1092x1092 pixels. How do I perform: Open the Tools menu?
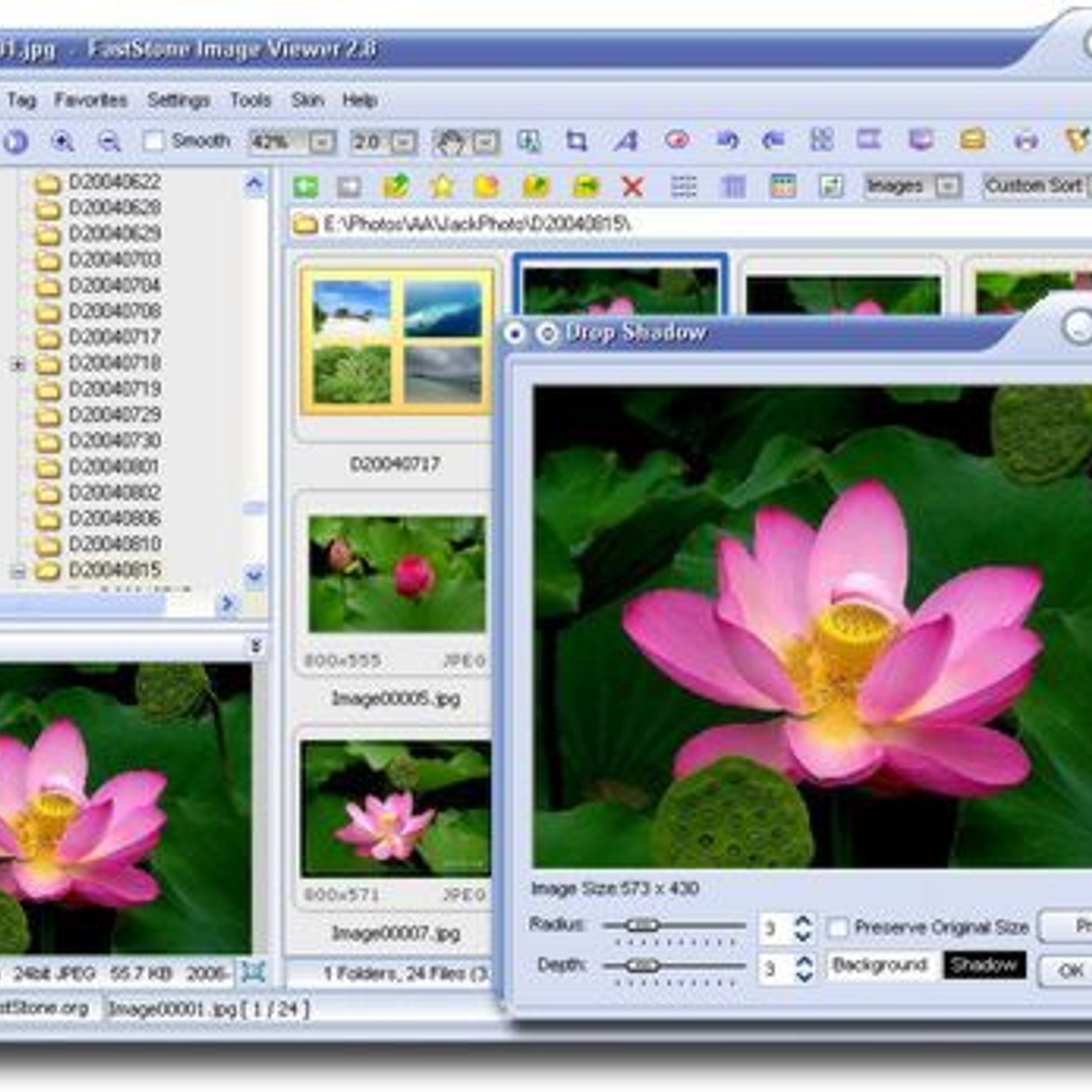click(251, 100)
